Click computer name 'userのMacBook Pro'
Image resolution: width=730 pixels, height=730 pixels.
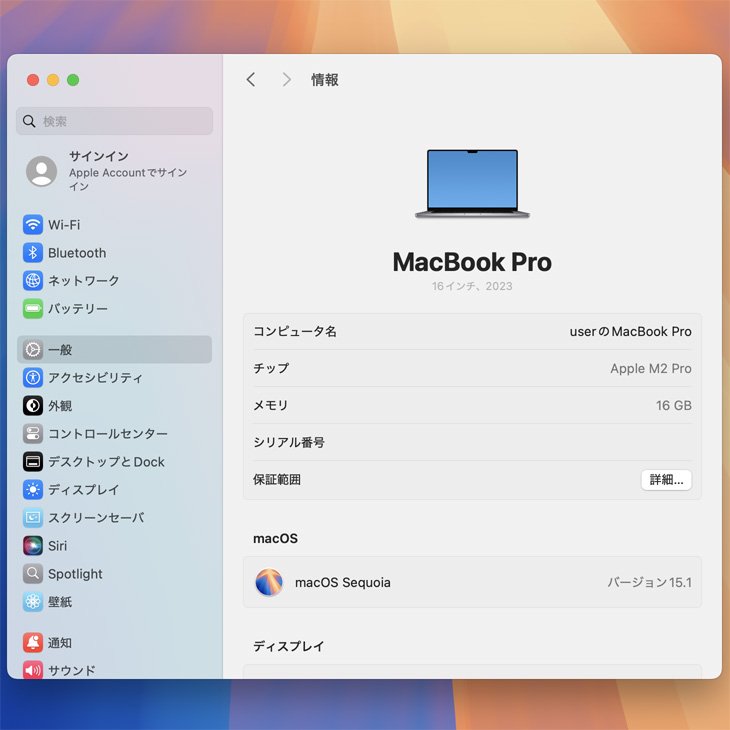pos(630,331)
